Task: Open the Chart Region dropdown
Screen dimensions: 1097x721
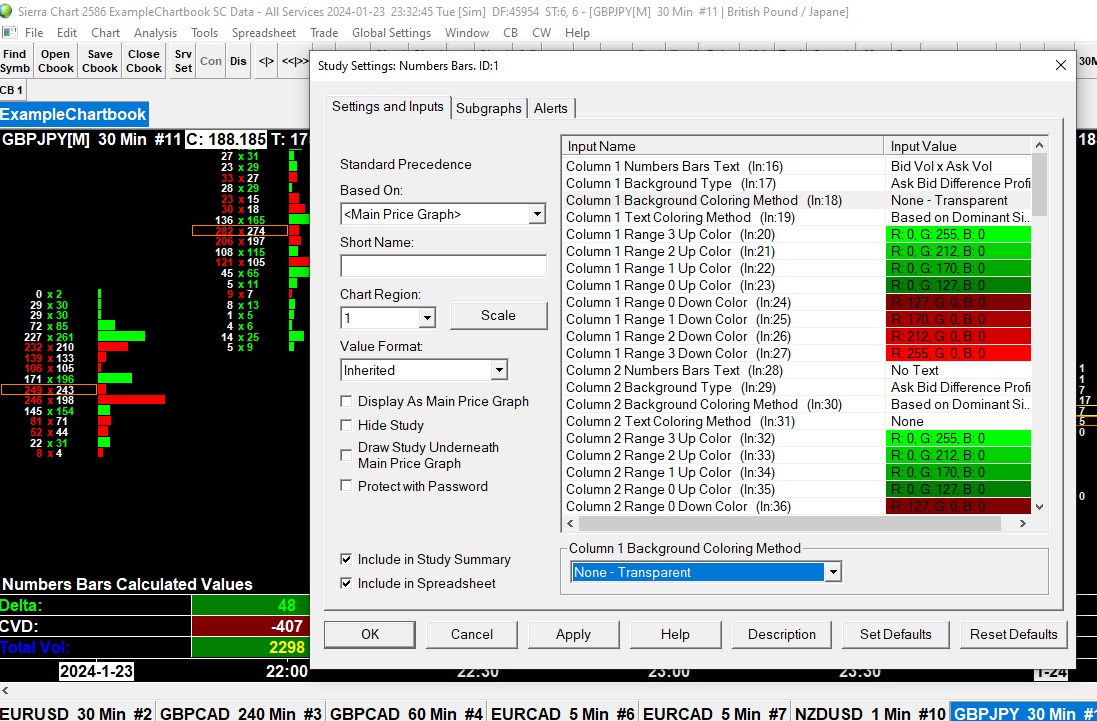Action: (x=427, y=318)
